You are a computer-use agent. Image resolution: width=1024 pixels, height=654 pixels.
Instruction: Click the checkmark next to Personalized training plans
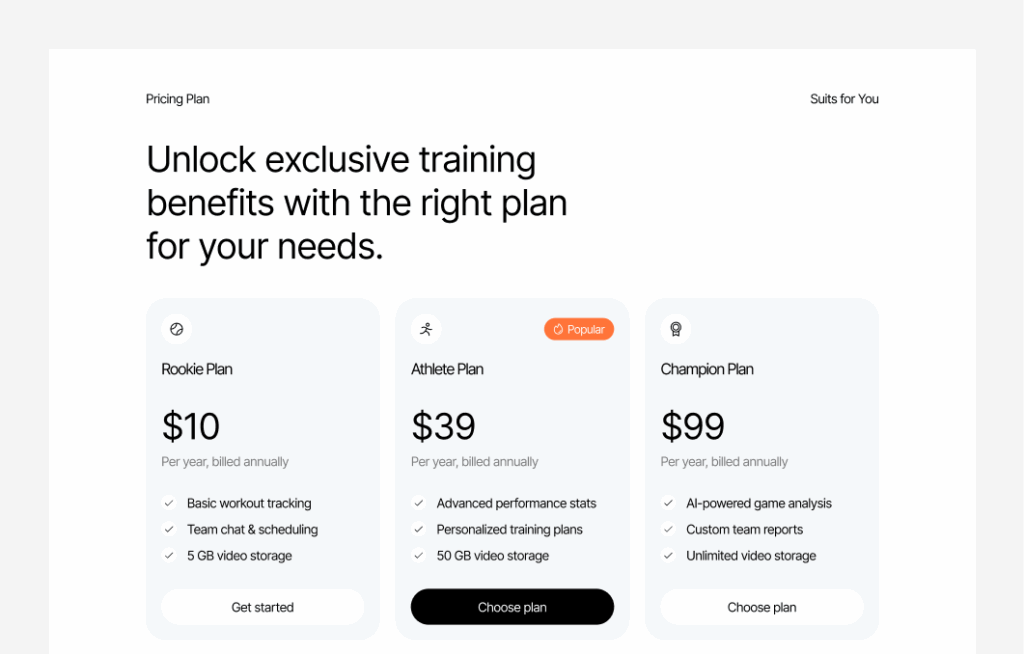(419, 529)
